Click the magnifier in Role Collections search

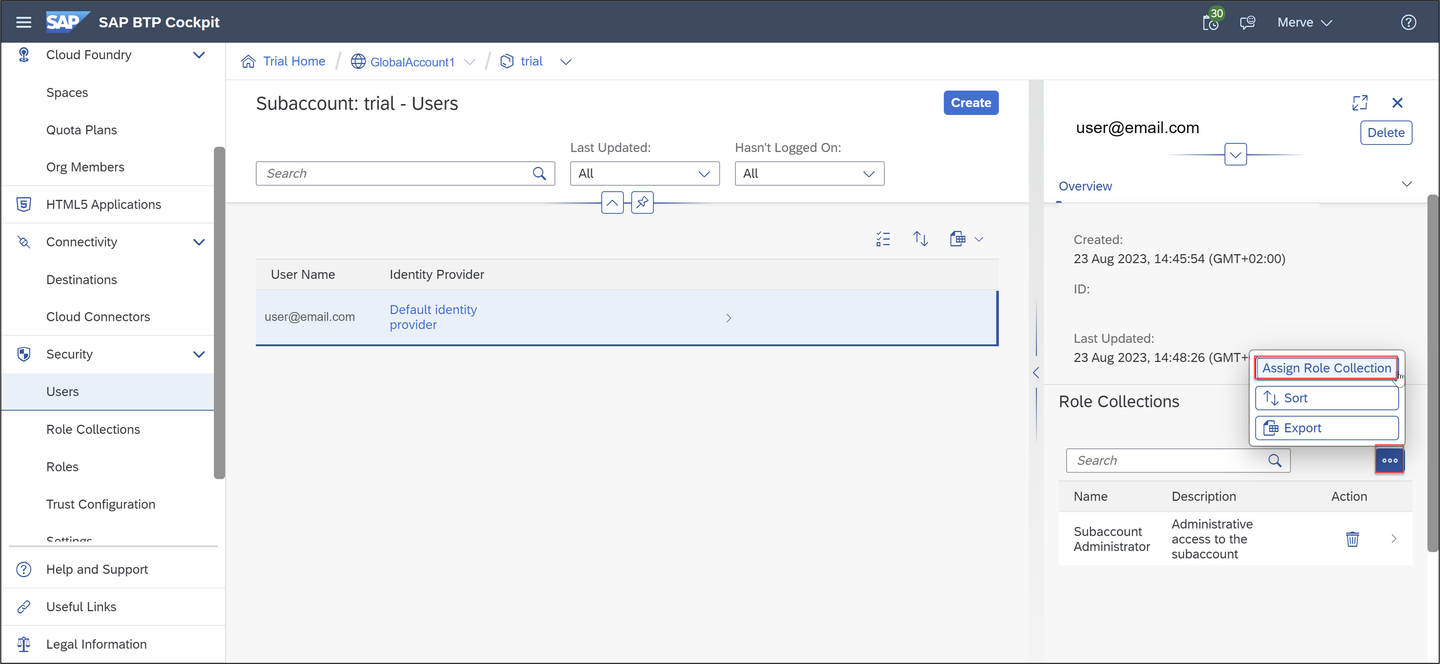[1275, 460]
